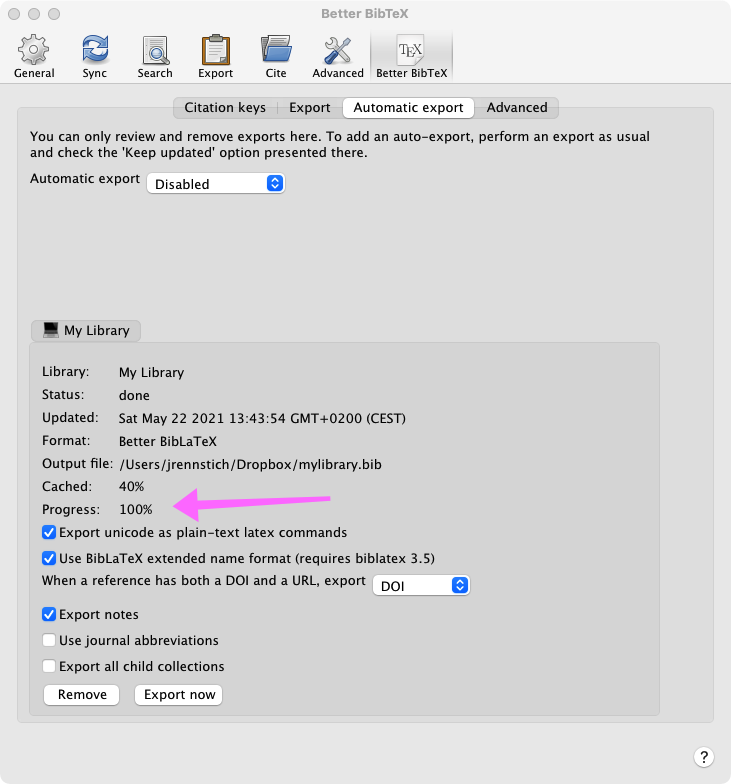Switch to the Citation keys tab
The image size is (731, 784).
225,108
